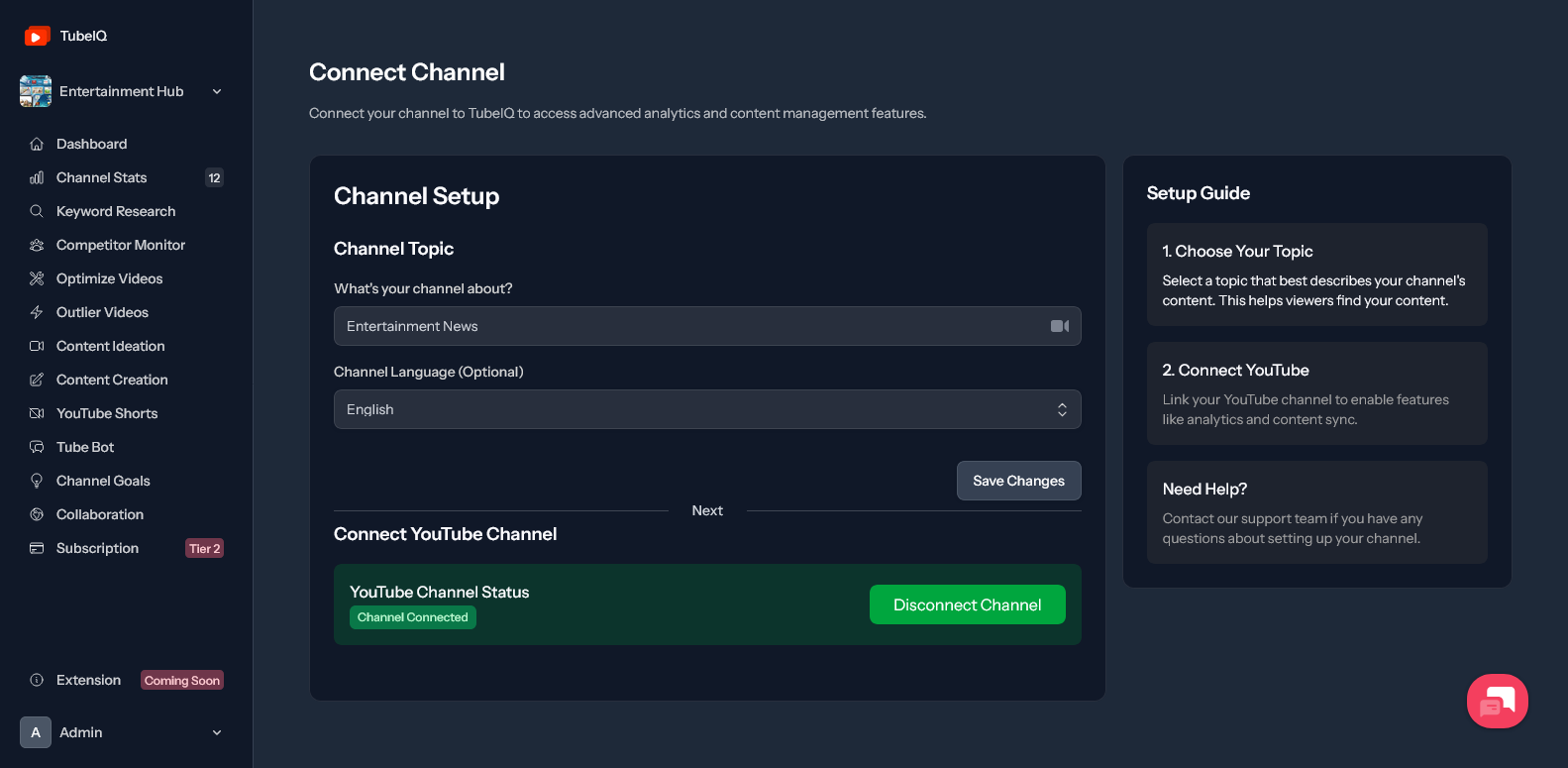1568x768 pixels.
Task: Click the Outlier Videos lightning icon
Action: coord(37,312)
